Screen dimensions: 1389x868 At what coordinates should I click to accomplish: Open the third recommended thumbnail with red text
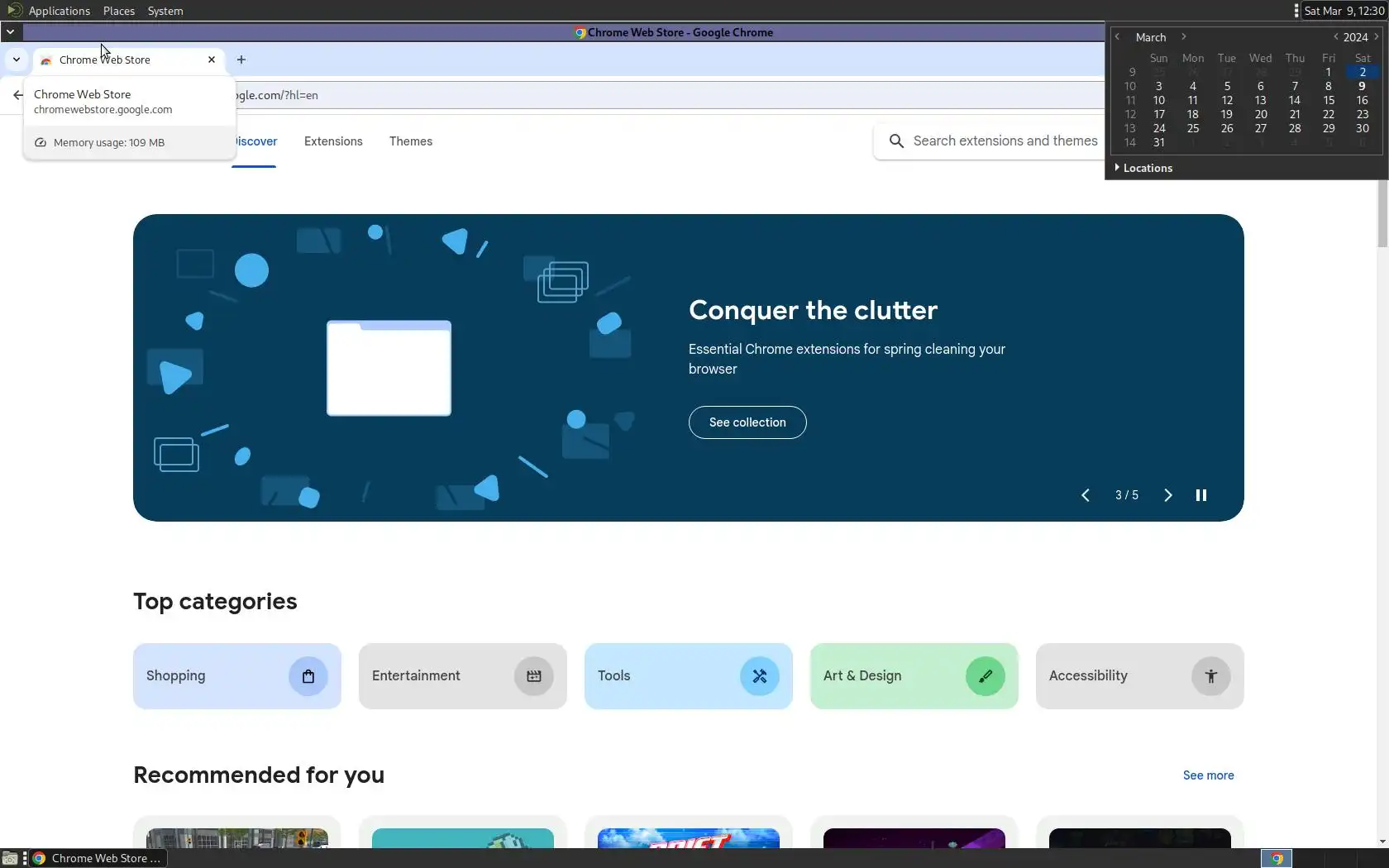[x=689, y=838]
